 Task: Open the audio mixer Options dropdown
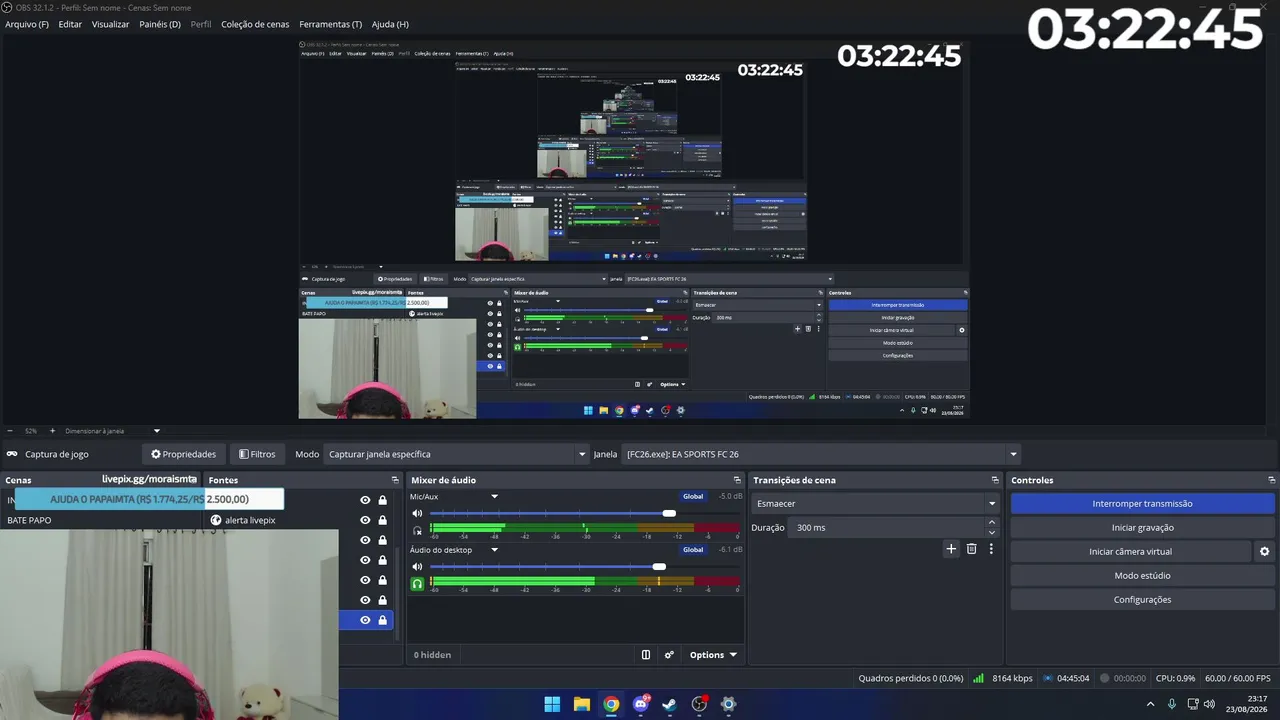point(713,655)
